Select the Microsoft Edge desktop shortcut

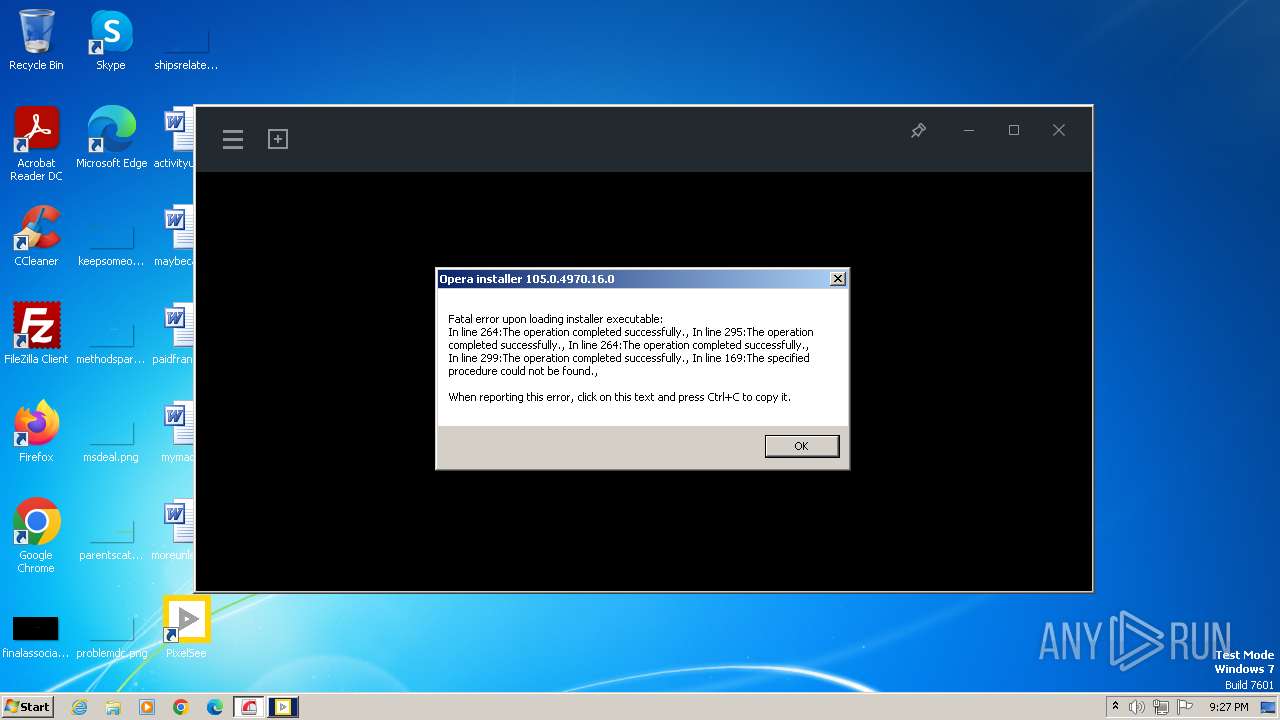(x=111, y=138)
